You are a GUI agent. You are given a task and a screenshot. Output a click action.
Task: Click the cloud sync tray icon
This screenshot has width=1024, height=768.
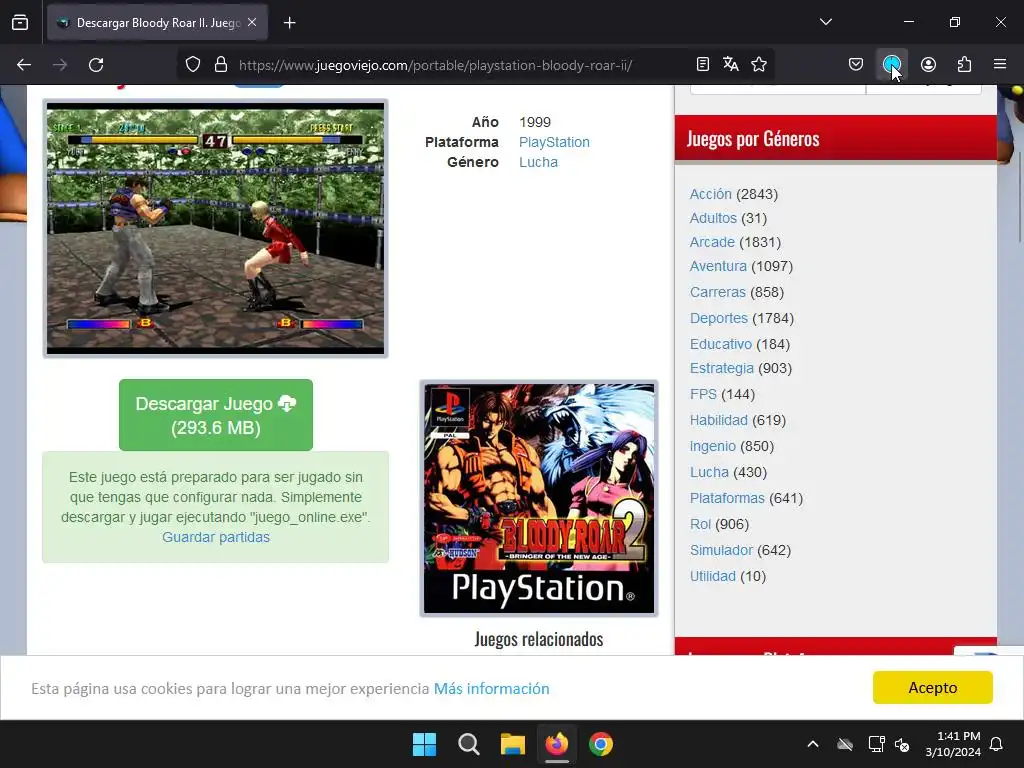(845, 744)
